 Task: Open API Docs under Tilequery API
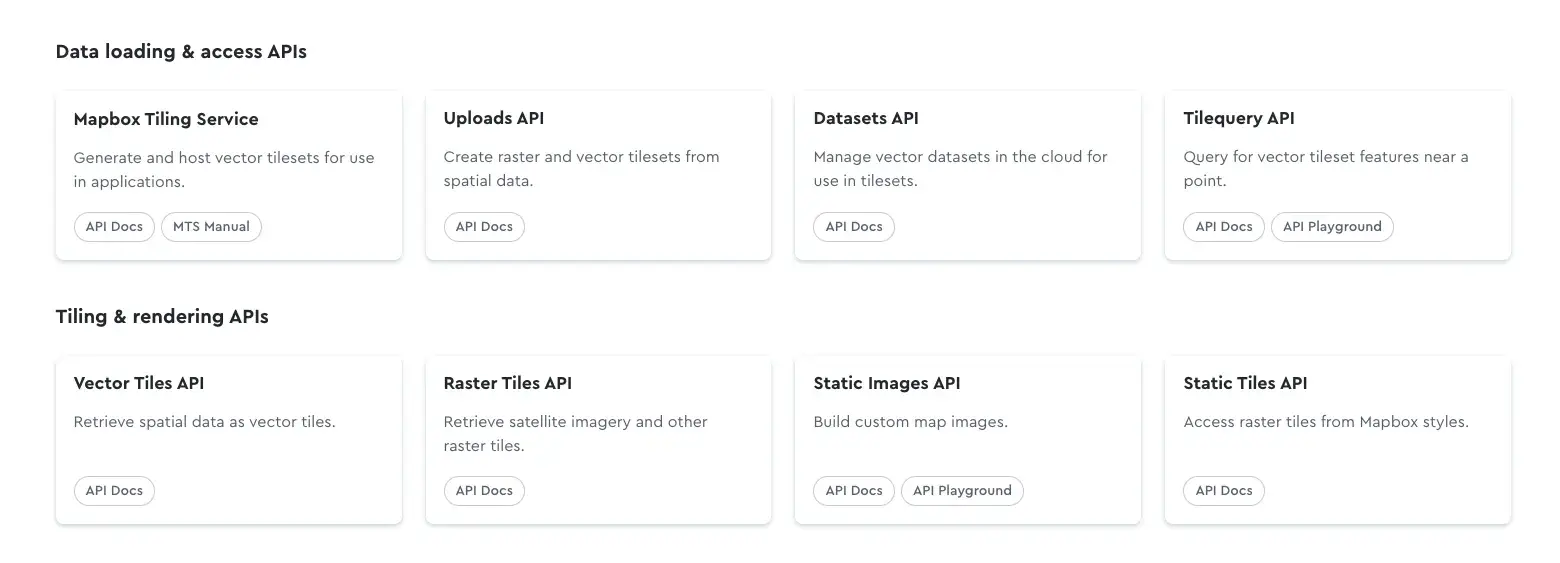click(x=1224, y=227)
